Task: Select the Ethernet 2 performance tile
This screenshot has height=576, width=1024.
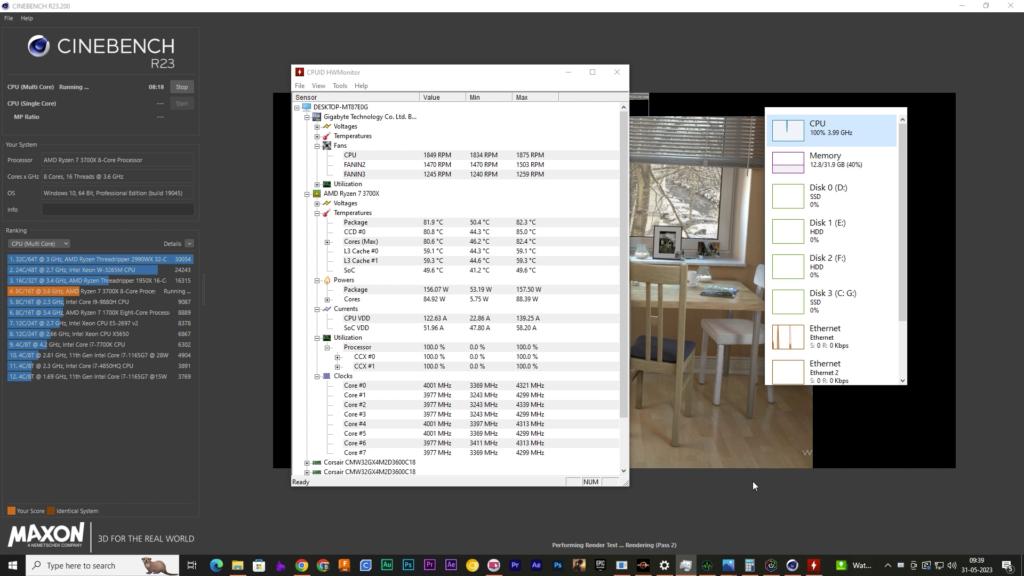Action: coord(833,372)
